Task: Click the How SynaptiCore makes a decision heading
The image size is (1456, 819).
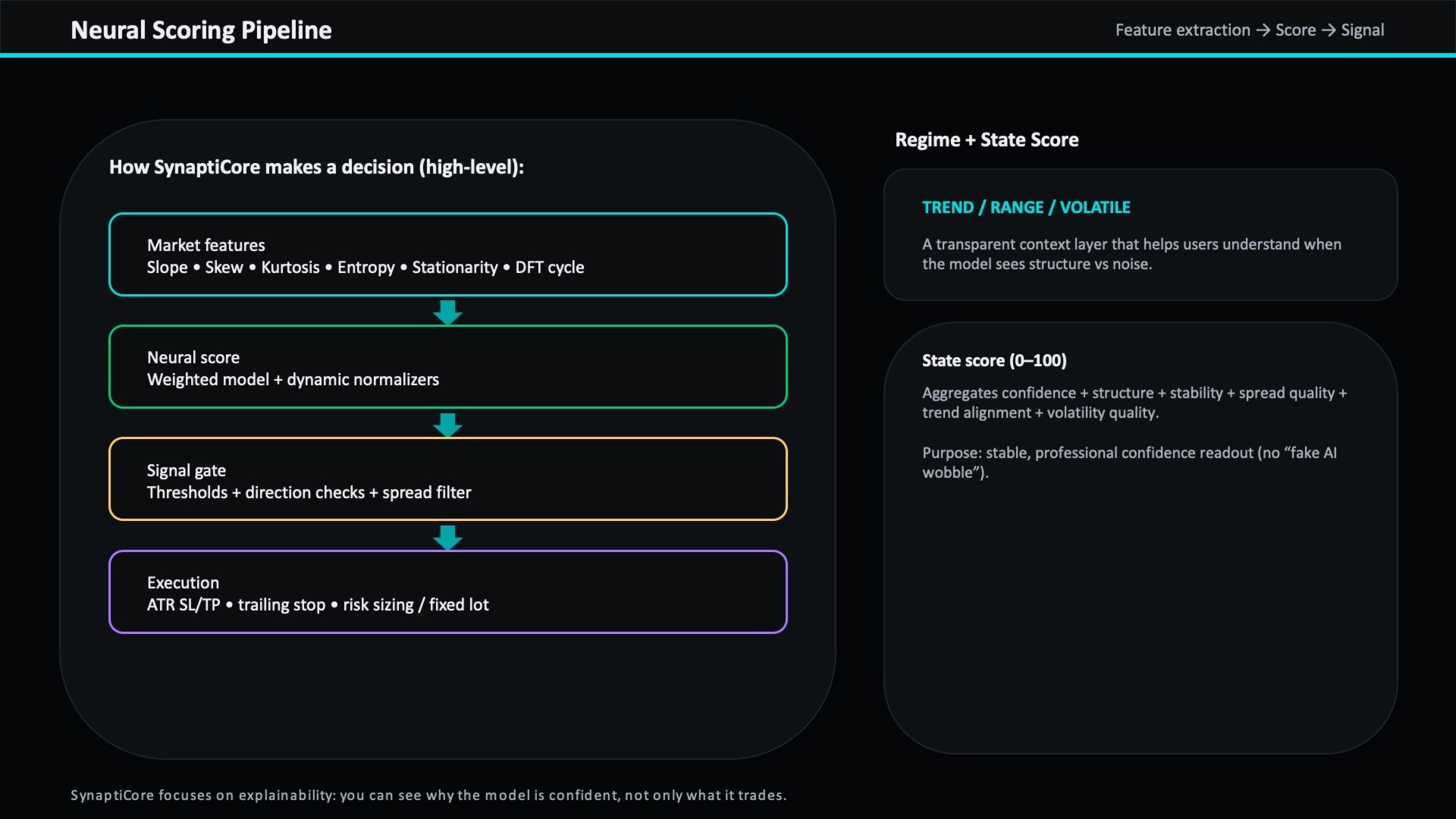Action: click(x=316, y=168)
